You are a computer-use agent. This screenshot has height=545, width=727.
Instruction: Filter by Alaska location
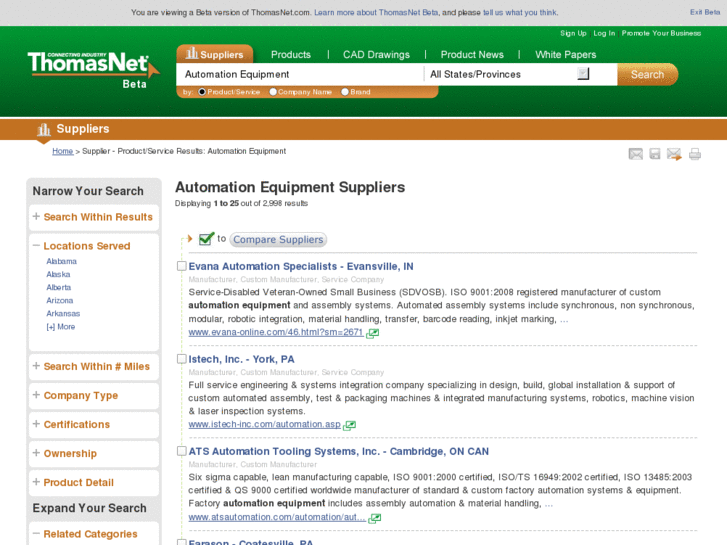(58, 274)
